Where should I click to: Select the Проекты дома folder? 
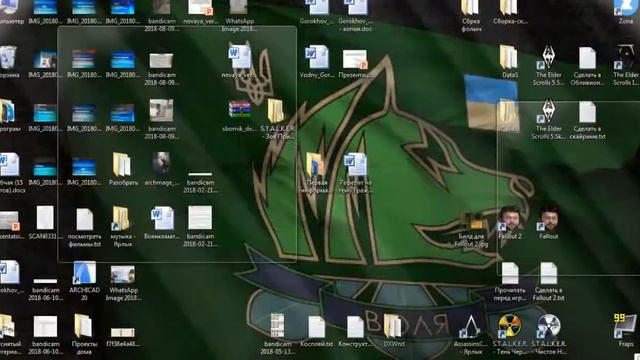point(84,334)
